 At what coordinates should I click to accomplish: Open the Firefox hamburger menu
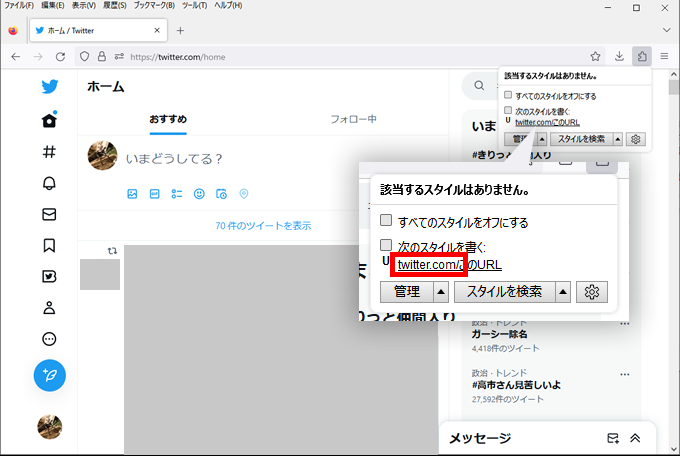(664, 56)
